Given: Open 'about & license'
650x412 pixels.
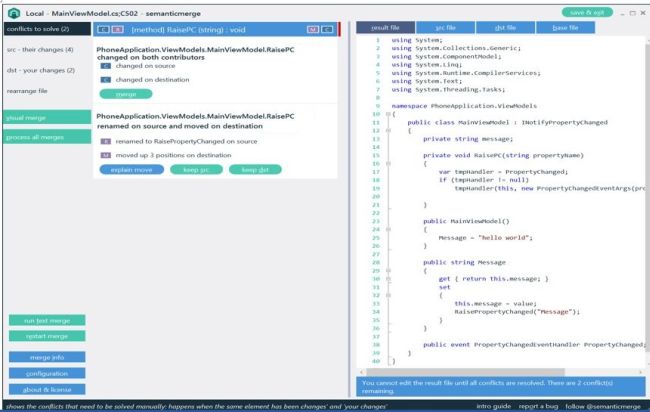Looking at the screenshot, I should pyautogui.click(x=47, y=390).
